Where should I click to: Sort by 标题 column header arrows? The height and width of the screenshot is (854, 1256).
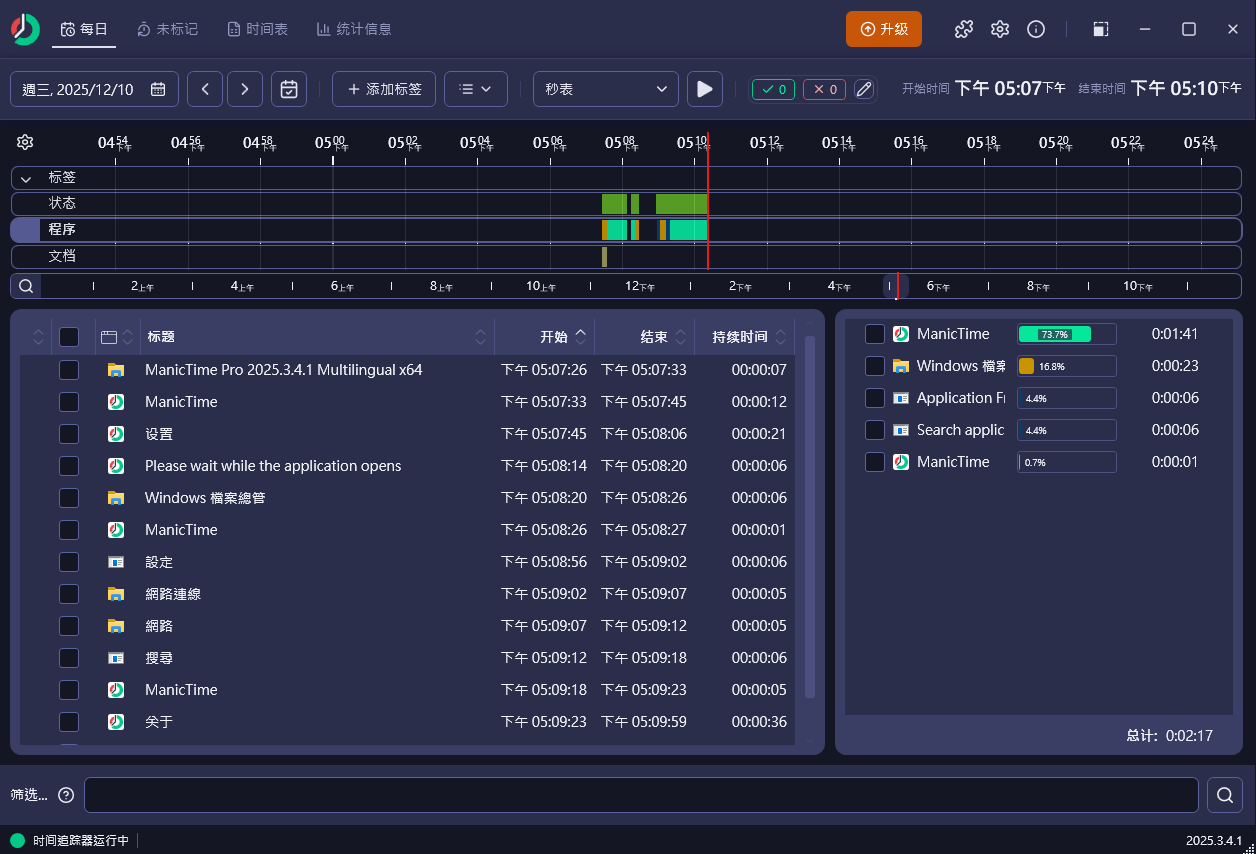click(x=481, y=337)
